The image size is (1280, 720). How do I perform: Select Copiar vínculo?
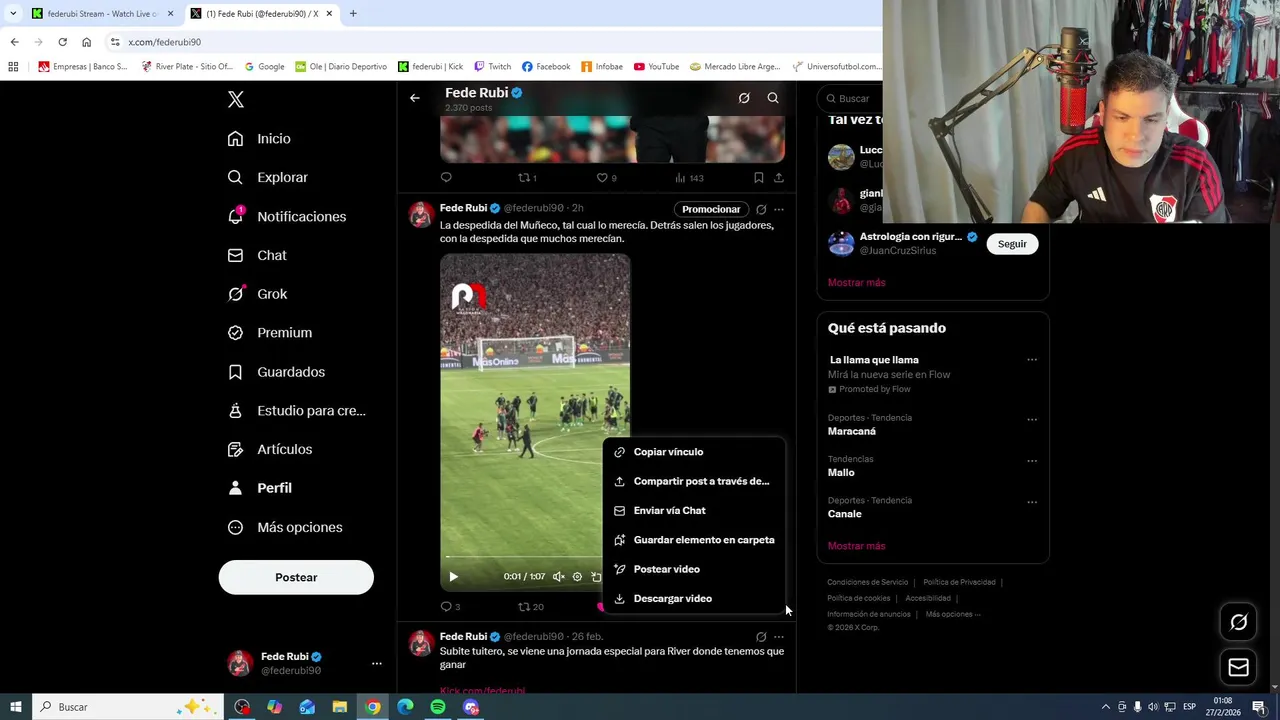694,452
